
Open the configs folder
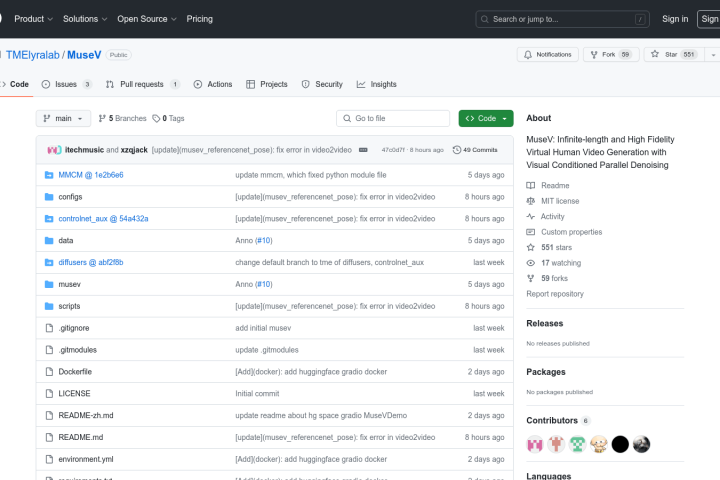70,197
